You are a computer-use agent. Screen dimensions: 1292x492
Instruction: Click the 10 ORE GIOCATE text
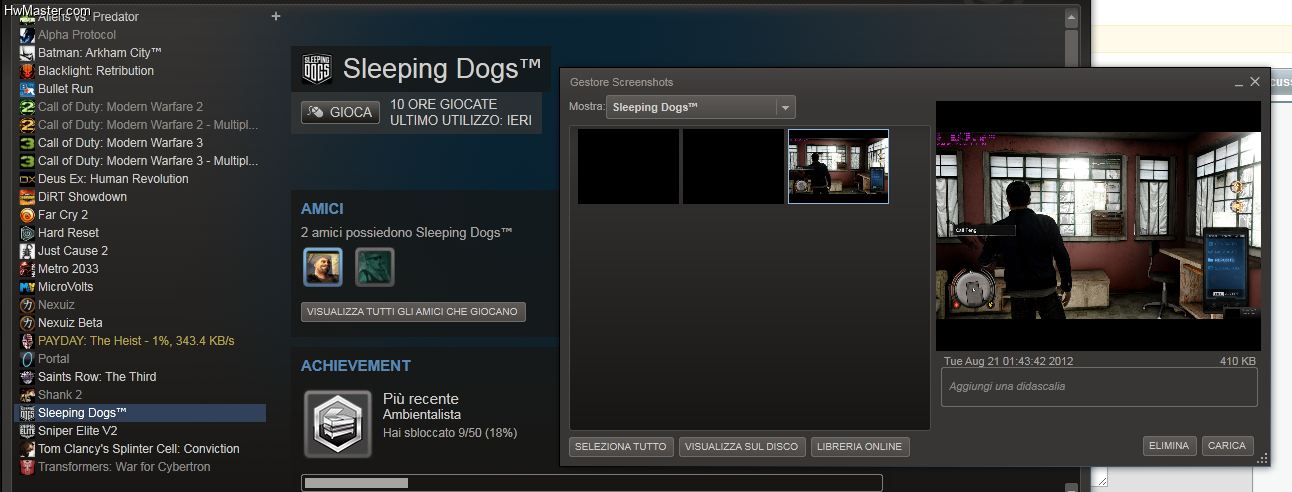[443, 104]
